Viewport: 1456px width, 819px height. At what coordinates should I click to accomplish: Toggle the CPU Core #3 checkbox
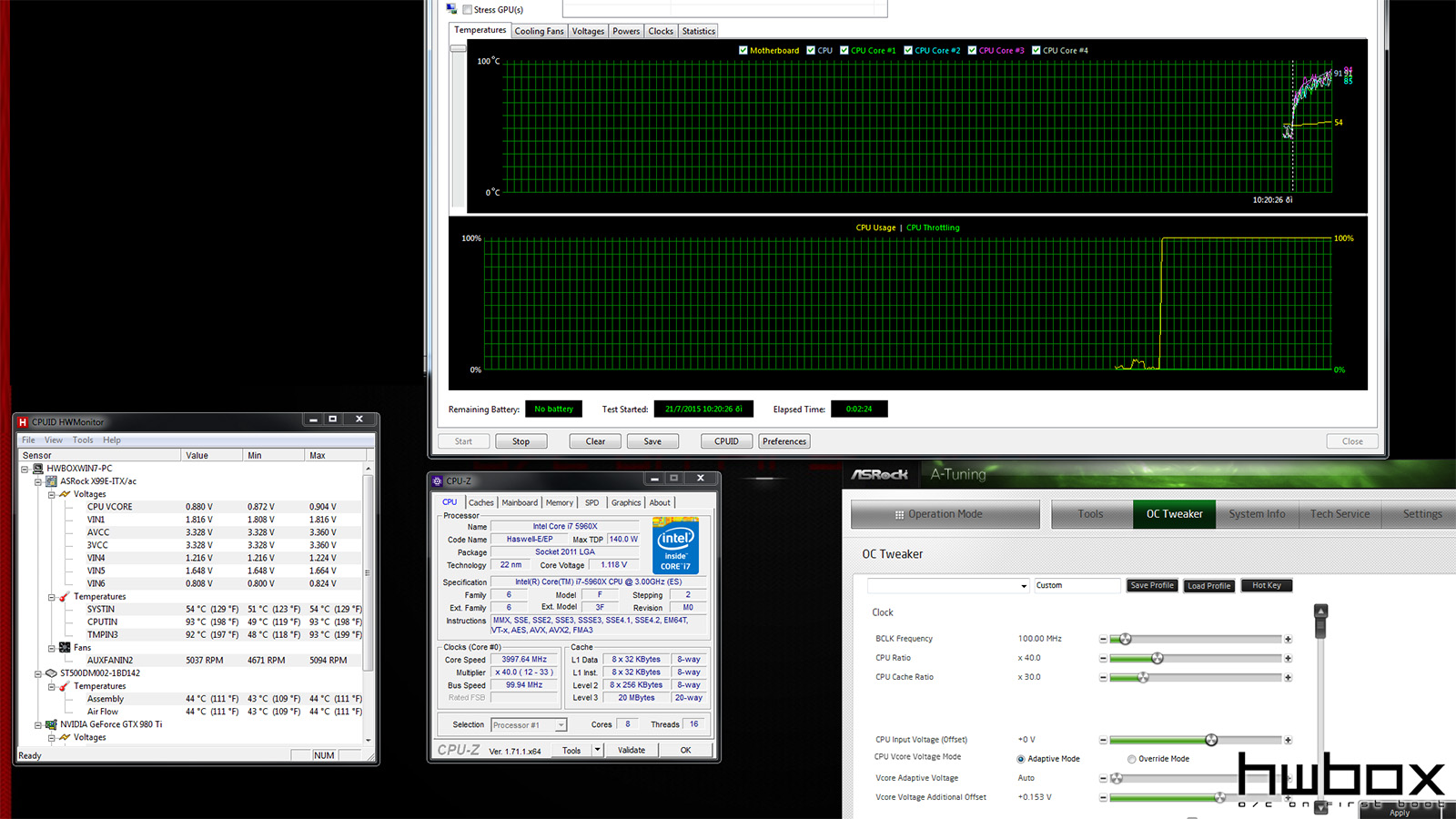click(973, 51)
